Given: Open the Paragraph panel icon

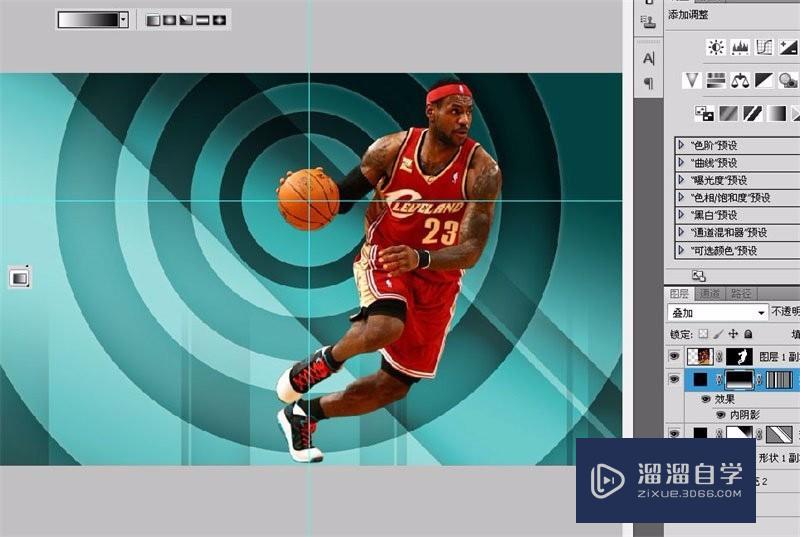Looking at the screenshot, I should pos(648,83).
